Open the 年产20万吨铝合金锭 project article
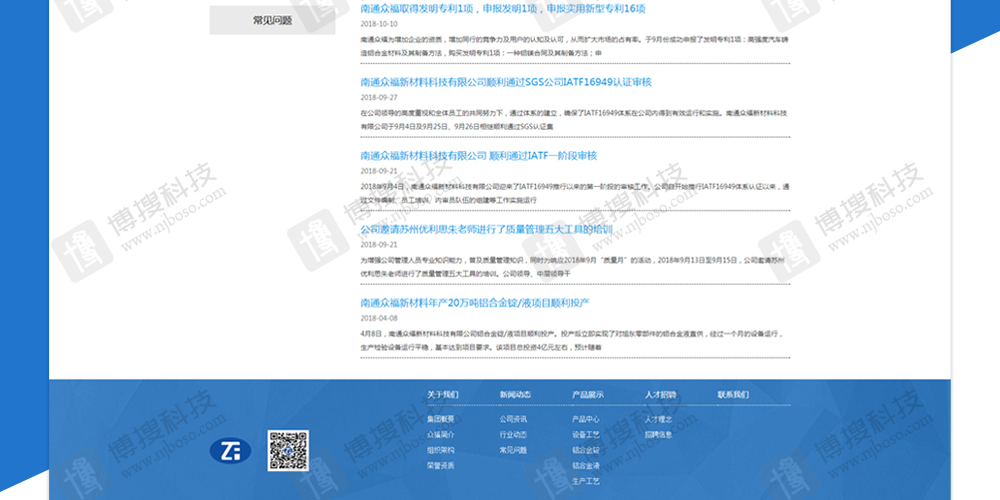Viewport: 1000px width, 500px height. click(475, 302)
